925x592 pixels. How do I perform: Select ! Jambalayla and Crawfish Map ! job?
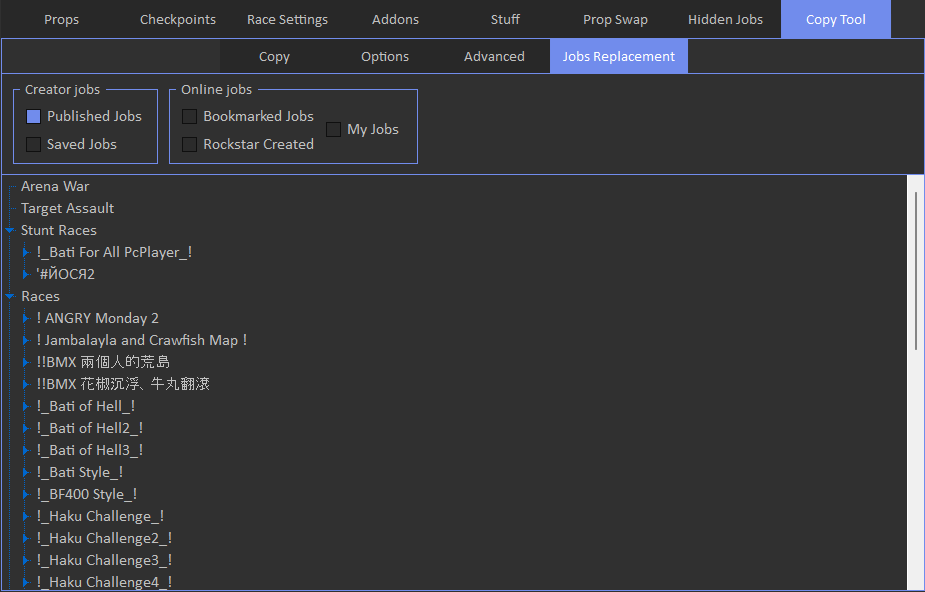coord(142,340)
